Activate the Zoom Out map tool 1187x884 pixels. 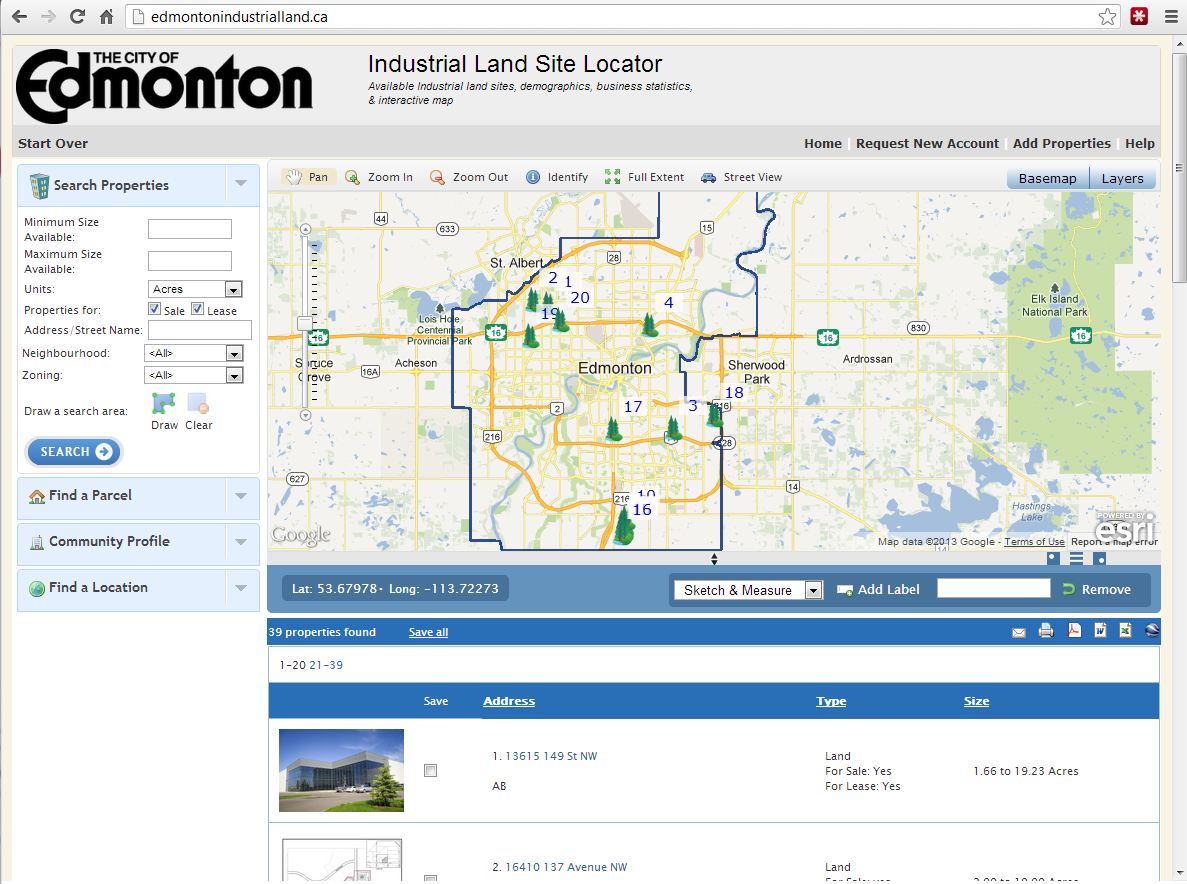[469, 177]
